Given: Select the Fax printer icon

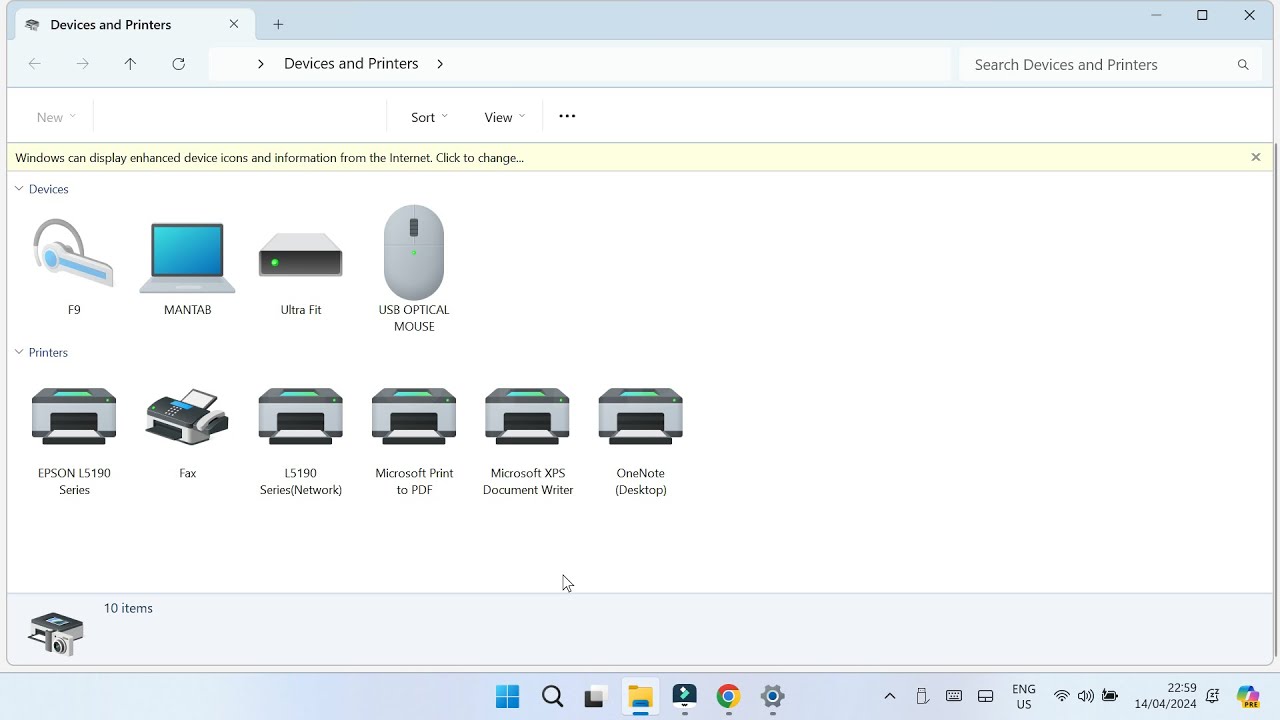Looking at the screenshot, I should click(187, 417).
